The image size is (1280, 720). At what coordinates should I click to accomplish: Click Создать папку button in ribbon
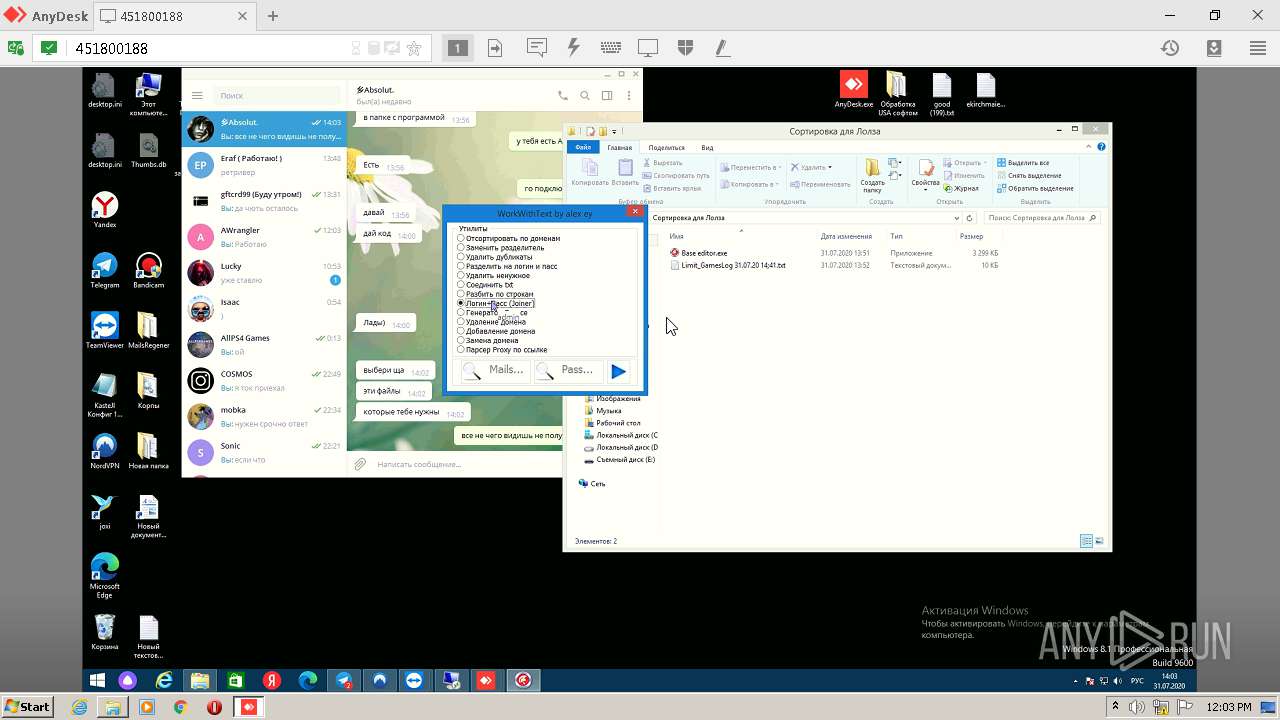(873, 174)
